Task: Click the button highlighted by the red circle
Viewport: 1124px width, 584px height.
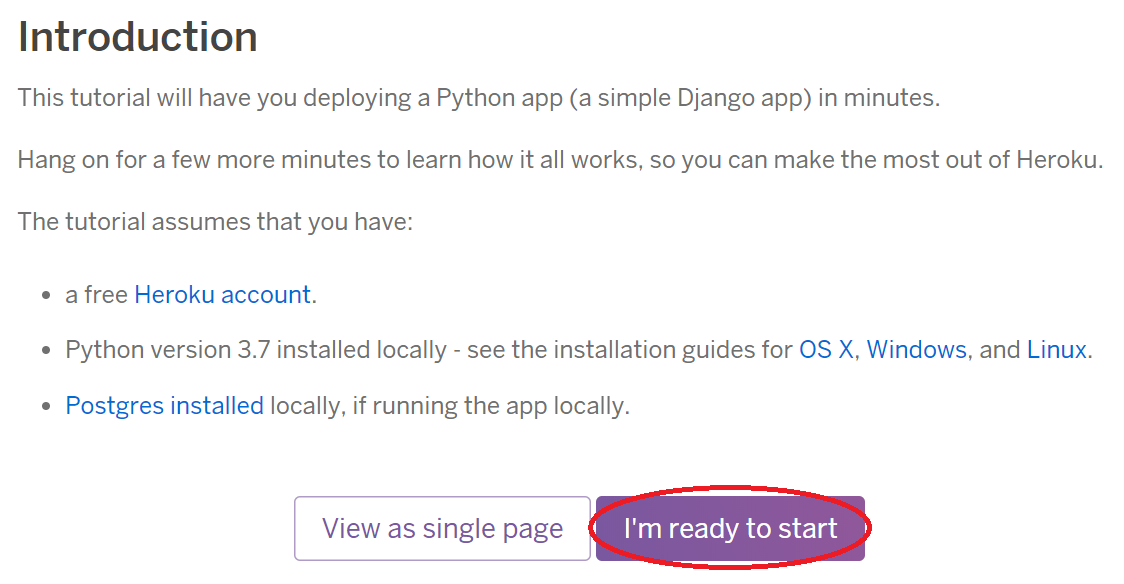Action: pyautogui.click(x=731, y=528)
